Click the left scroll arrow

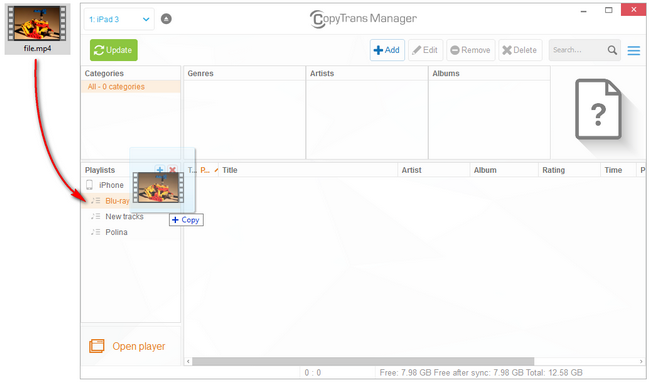[x=188, y=362]
